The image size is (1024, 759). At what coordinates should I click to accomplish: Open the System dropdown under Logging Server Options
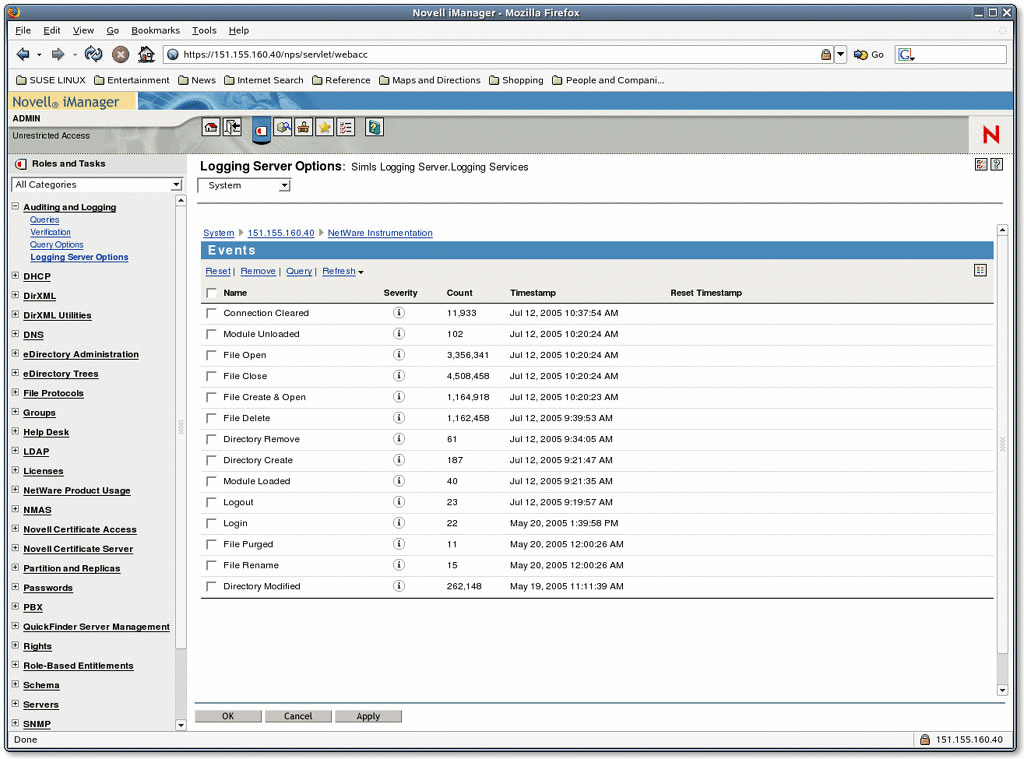click(244, 186)
